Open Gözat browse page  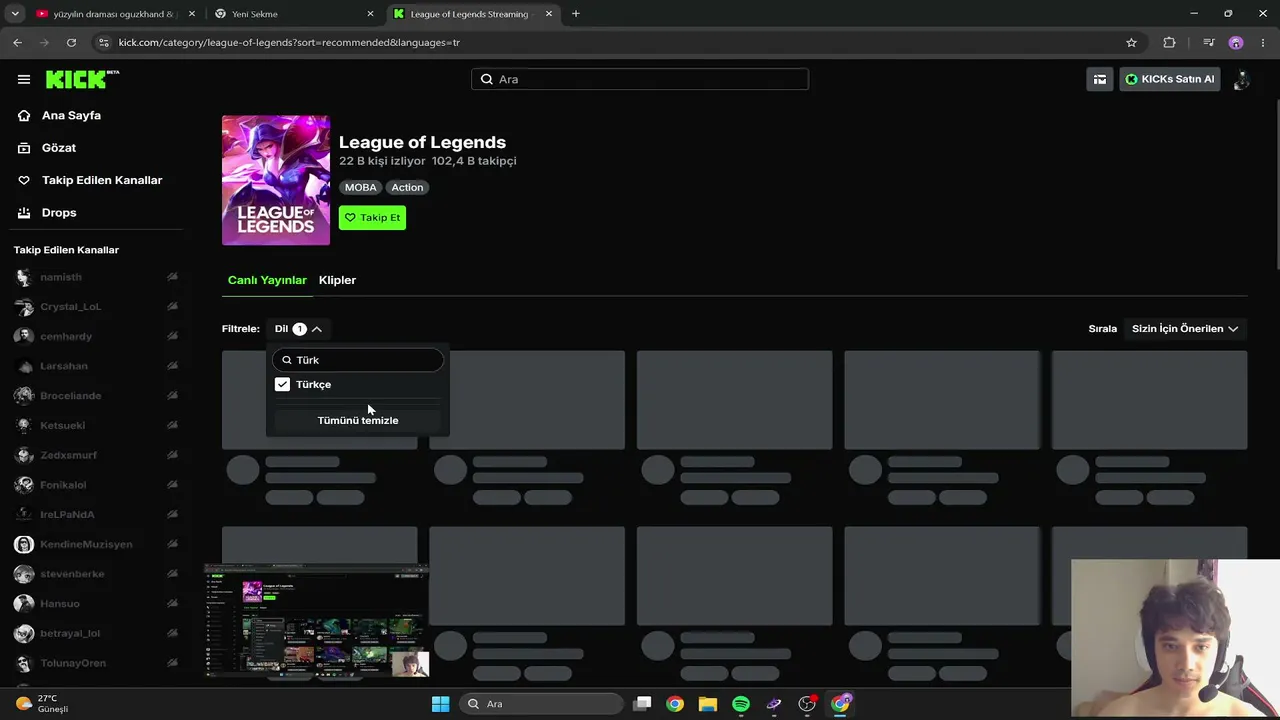tap(59, 147)
